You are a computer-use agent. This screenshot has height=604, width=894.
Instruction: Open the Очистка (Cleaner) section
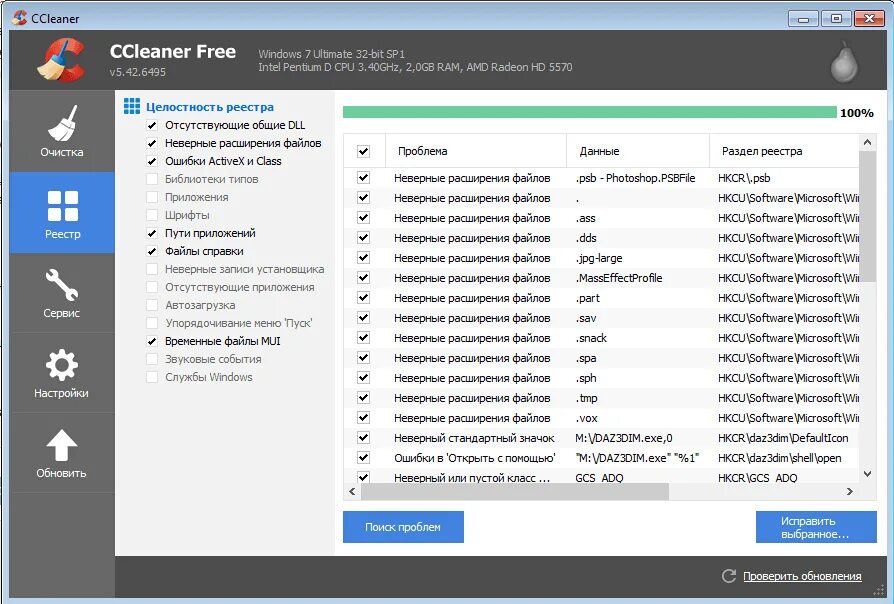[x=62, y=131]
